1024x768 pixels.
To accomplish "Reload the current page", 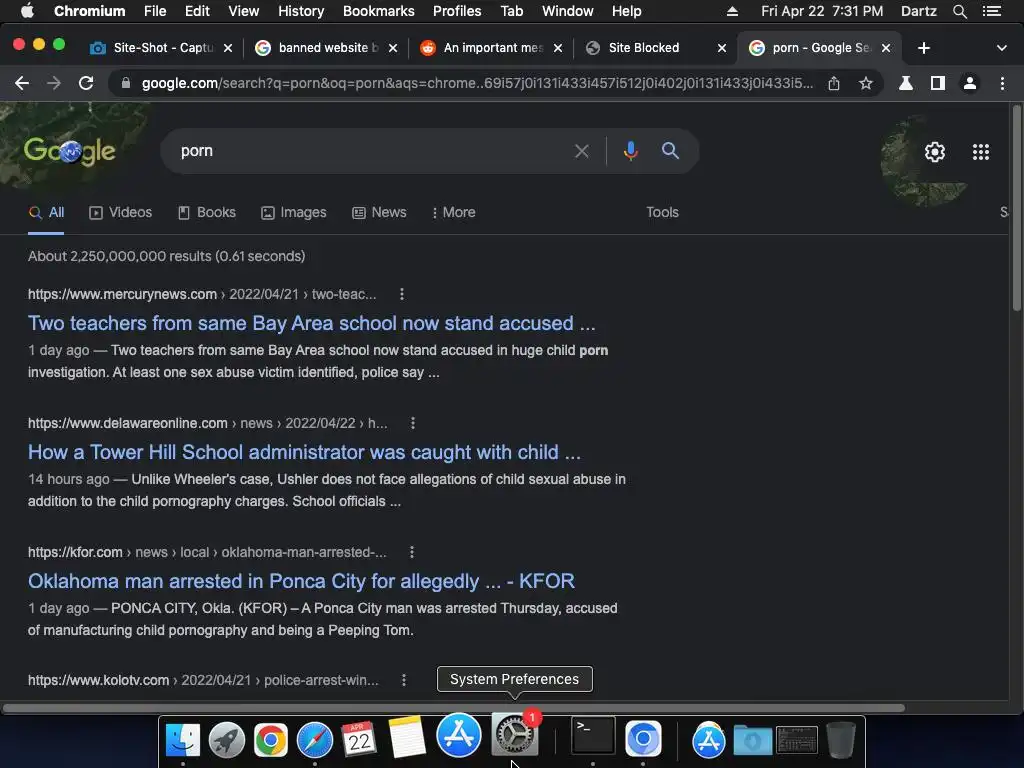I will pos(86,84).
